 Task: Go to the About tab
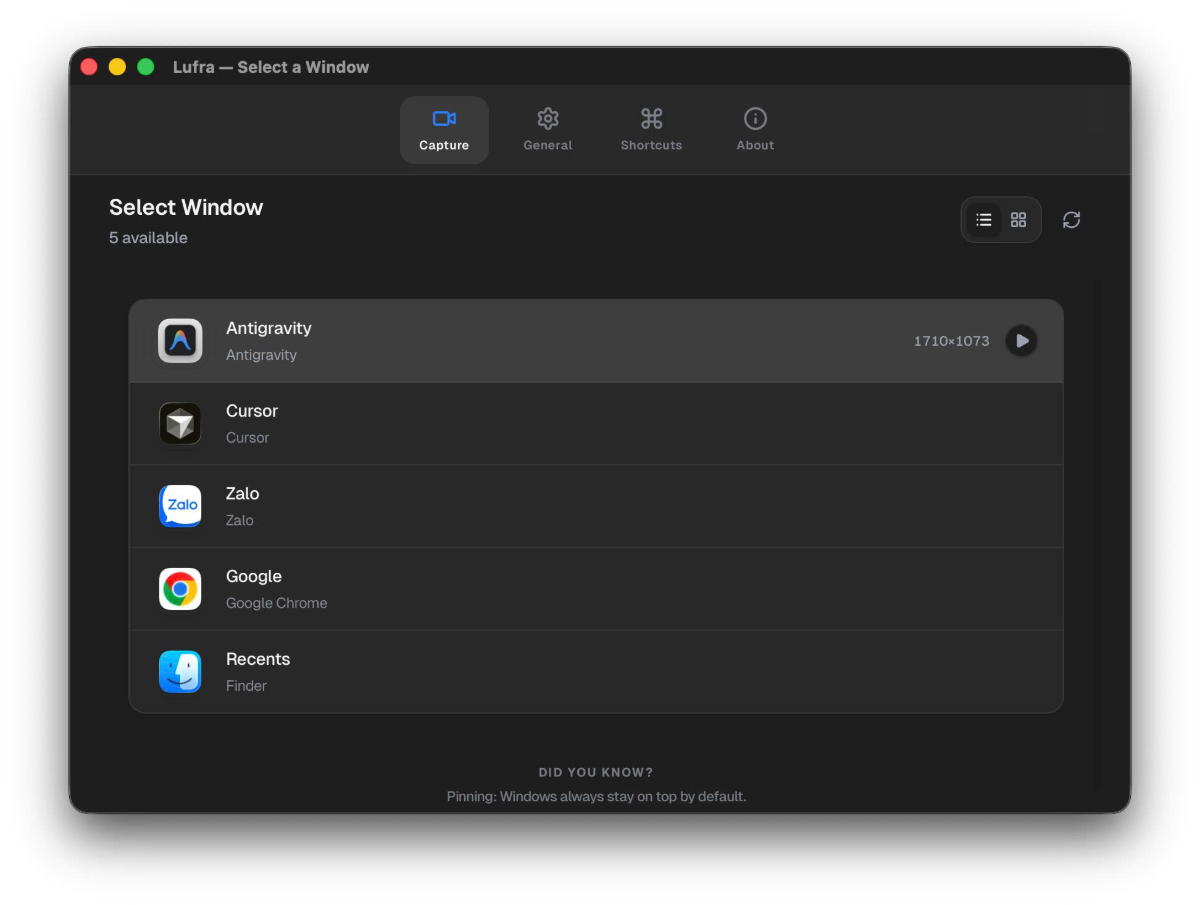point(755,130)
